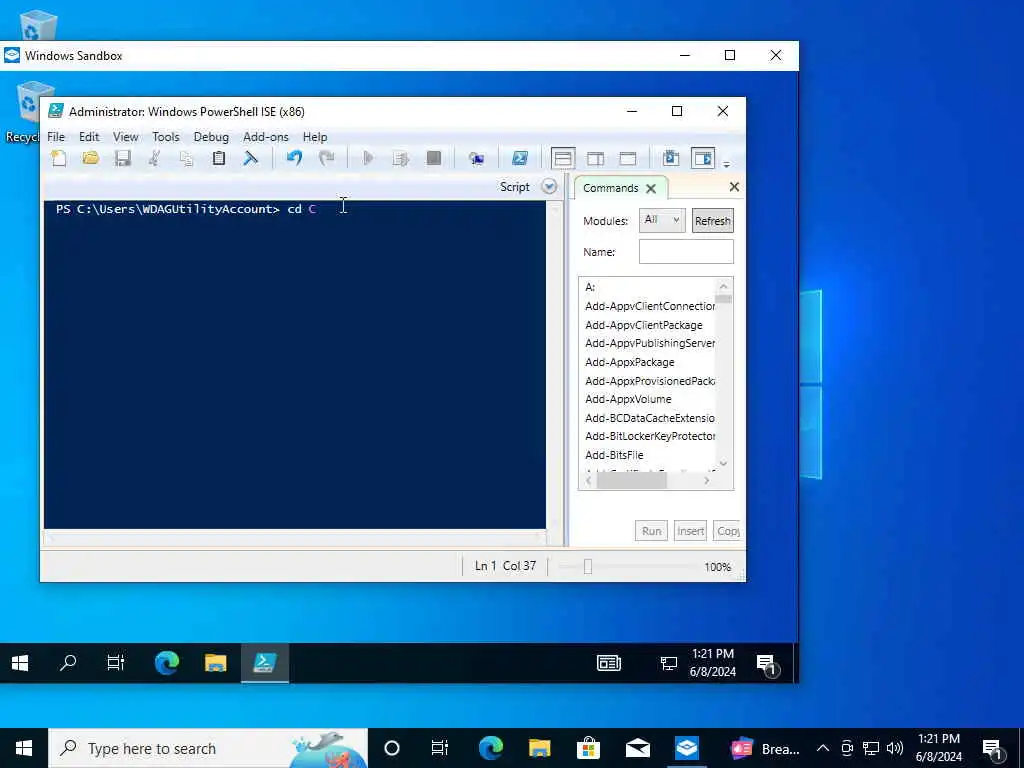Open the Tools menu
Image resolution: width=1024 pixels, height=768 pixels.
tap(166, 137)
